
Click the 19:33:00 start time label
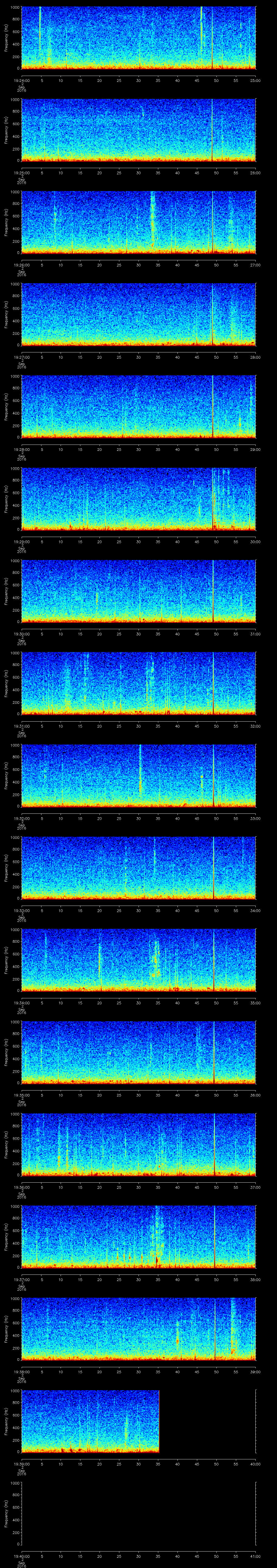point(21,910)
